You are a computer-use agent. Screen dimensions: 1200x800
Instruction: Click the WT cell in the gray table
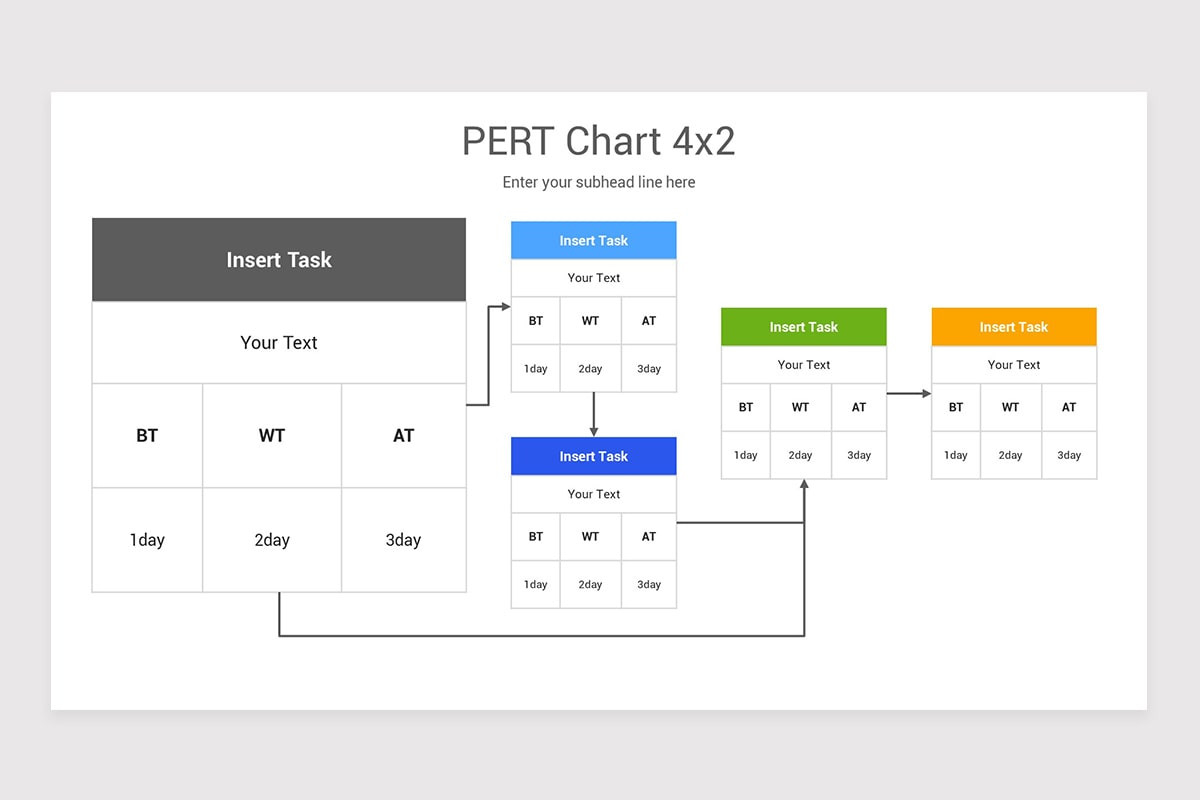tap(271, 435)
